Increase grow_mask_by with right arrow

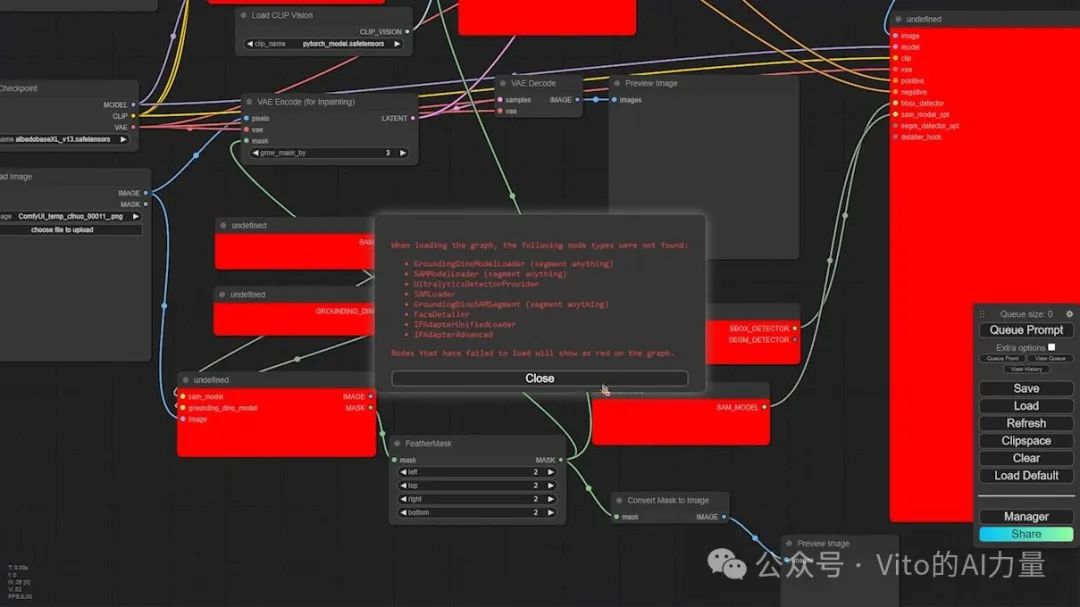(403, 153)
